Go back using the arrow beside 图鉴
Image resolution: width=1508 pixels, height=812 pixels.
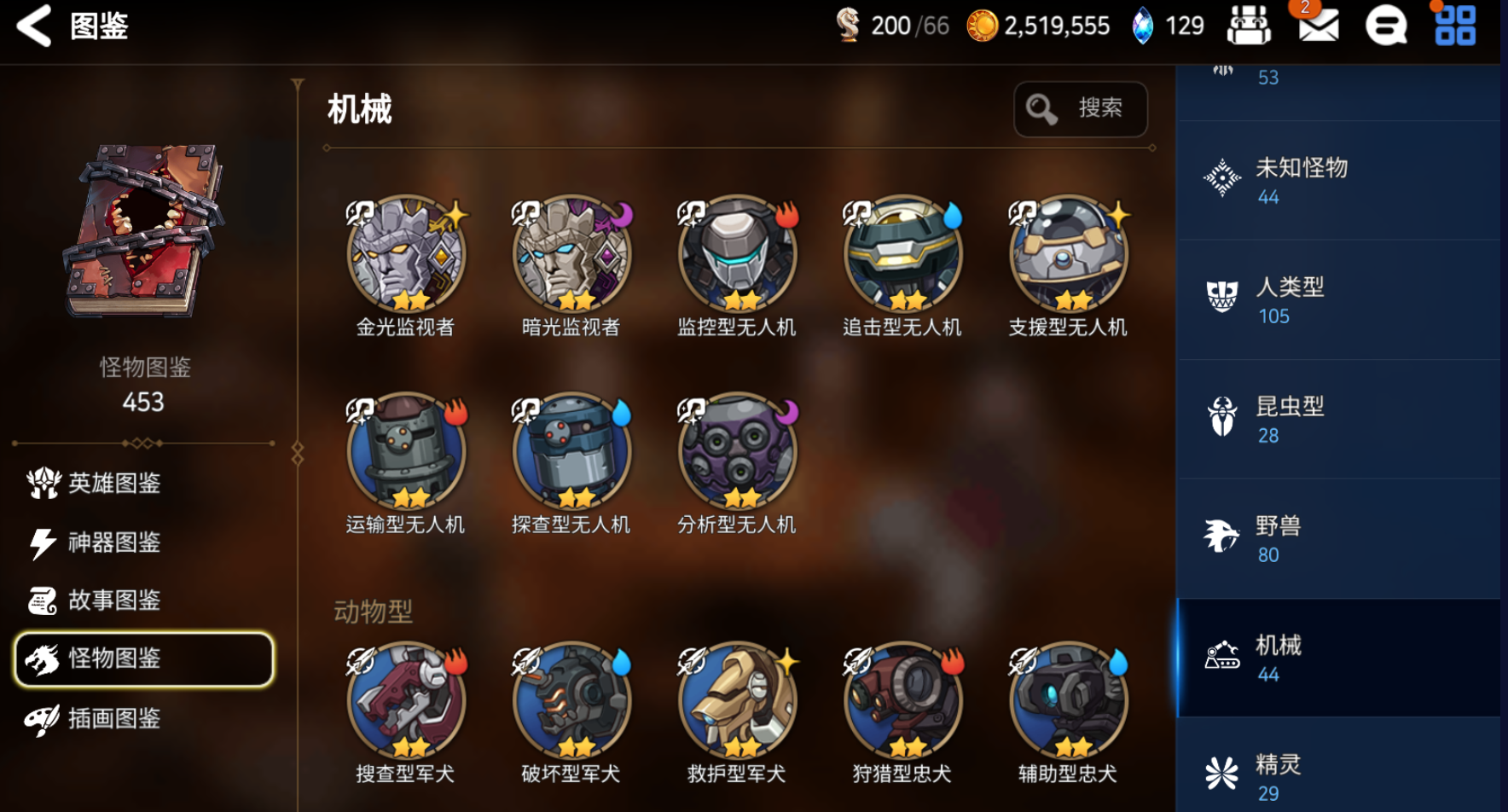34,26
